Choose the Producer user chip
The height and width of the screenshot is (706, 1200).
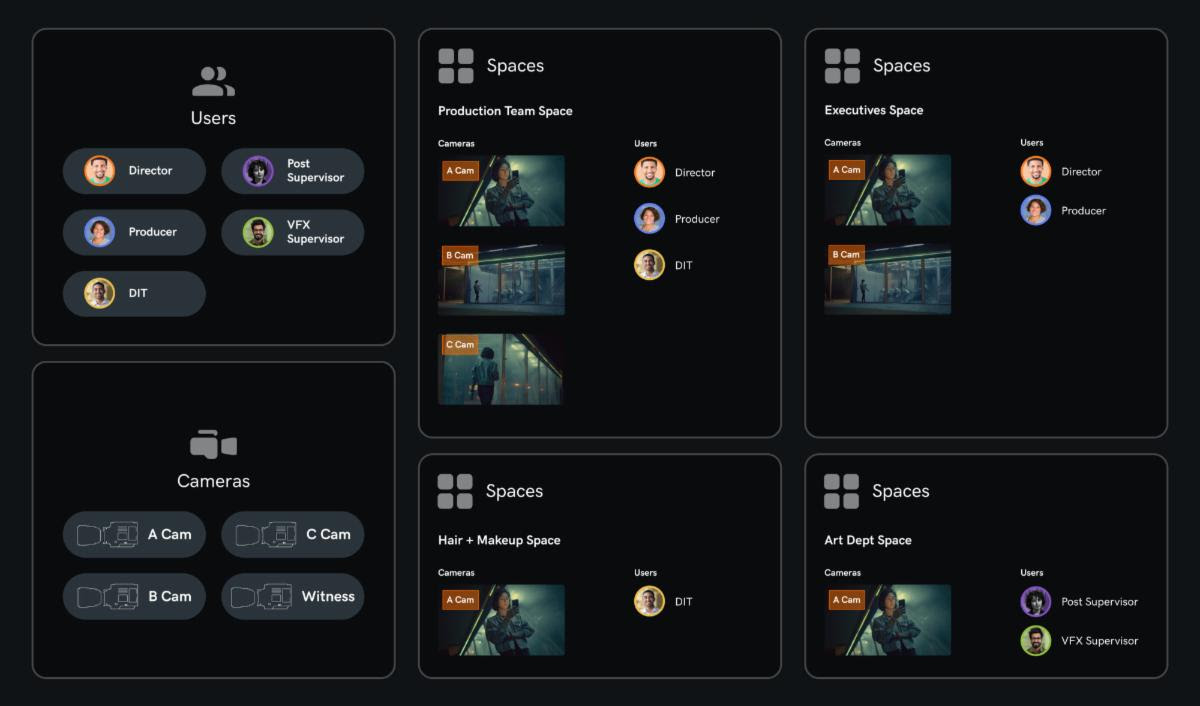[x=134, y=232]
